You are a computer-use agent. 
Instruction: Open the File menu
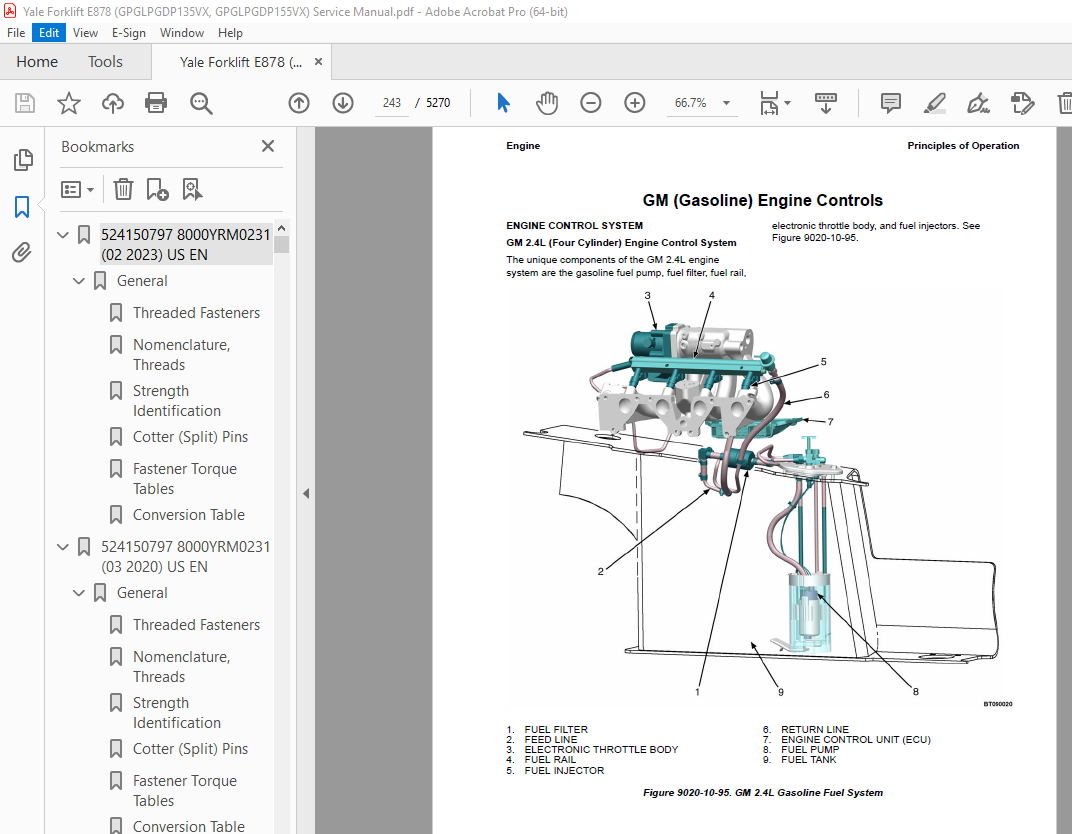coord(16,33)
